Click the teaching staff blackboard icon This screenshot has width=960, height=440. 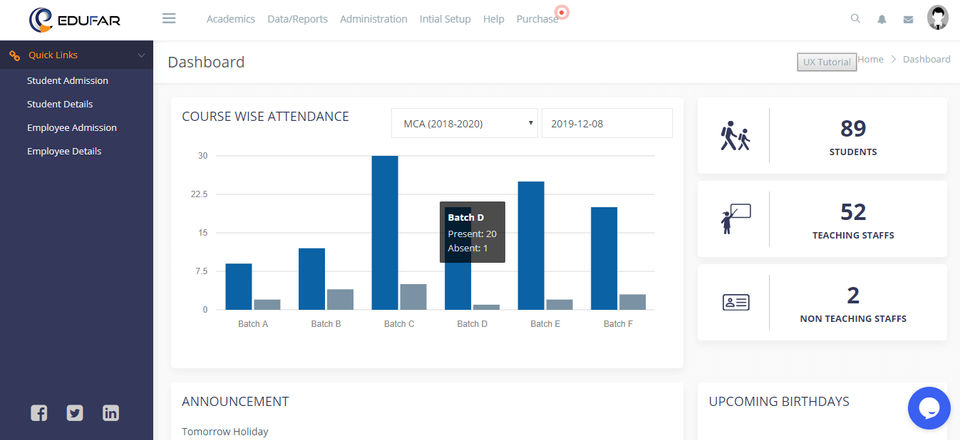pyautogui.click(x=735, y=218)
